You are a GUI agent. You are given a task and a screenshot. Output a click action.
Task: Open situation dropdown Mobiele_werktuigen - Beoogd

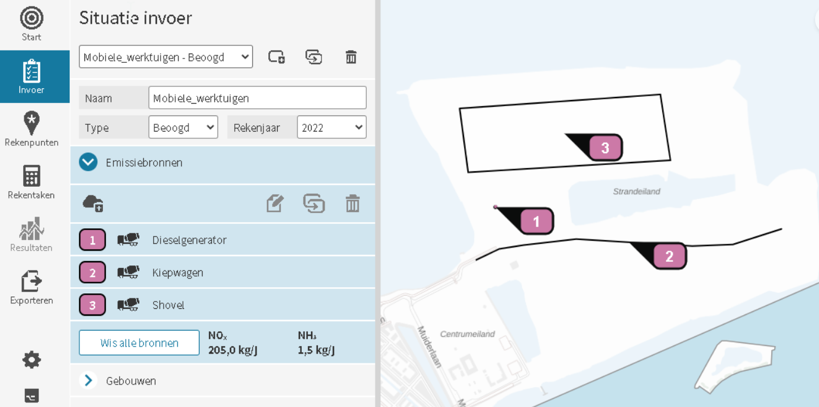(x=166, y=56)
